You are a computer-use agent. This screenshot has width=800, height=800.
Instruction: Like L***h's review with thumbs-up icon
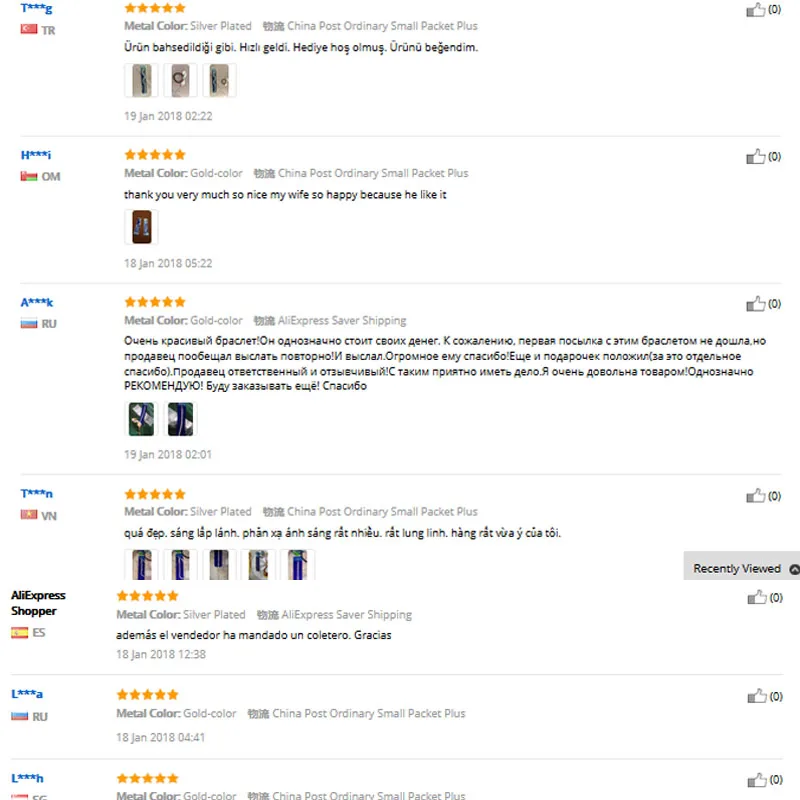(757, 780)
